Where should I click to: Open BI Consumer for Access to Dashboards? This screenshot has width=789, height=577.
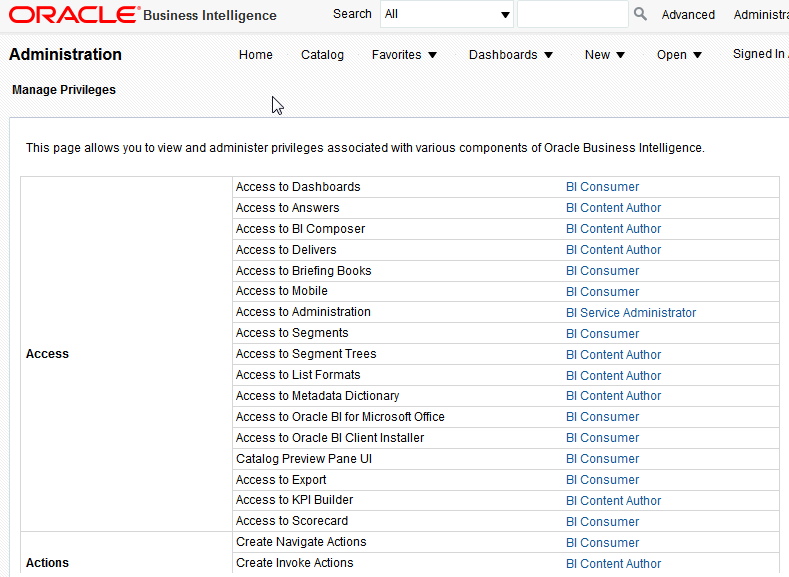coord(602,187)
